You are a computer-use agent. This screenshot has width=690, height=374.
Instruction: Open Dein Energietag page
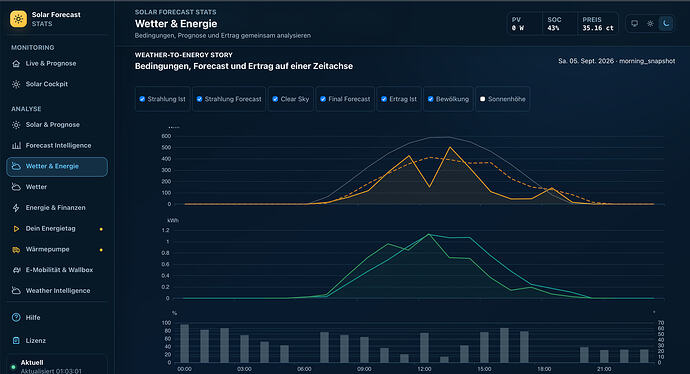[x=57, y=228]
